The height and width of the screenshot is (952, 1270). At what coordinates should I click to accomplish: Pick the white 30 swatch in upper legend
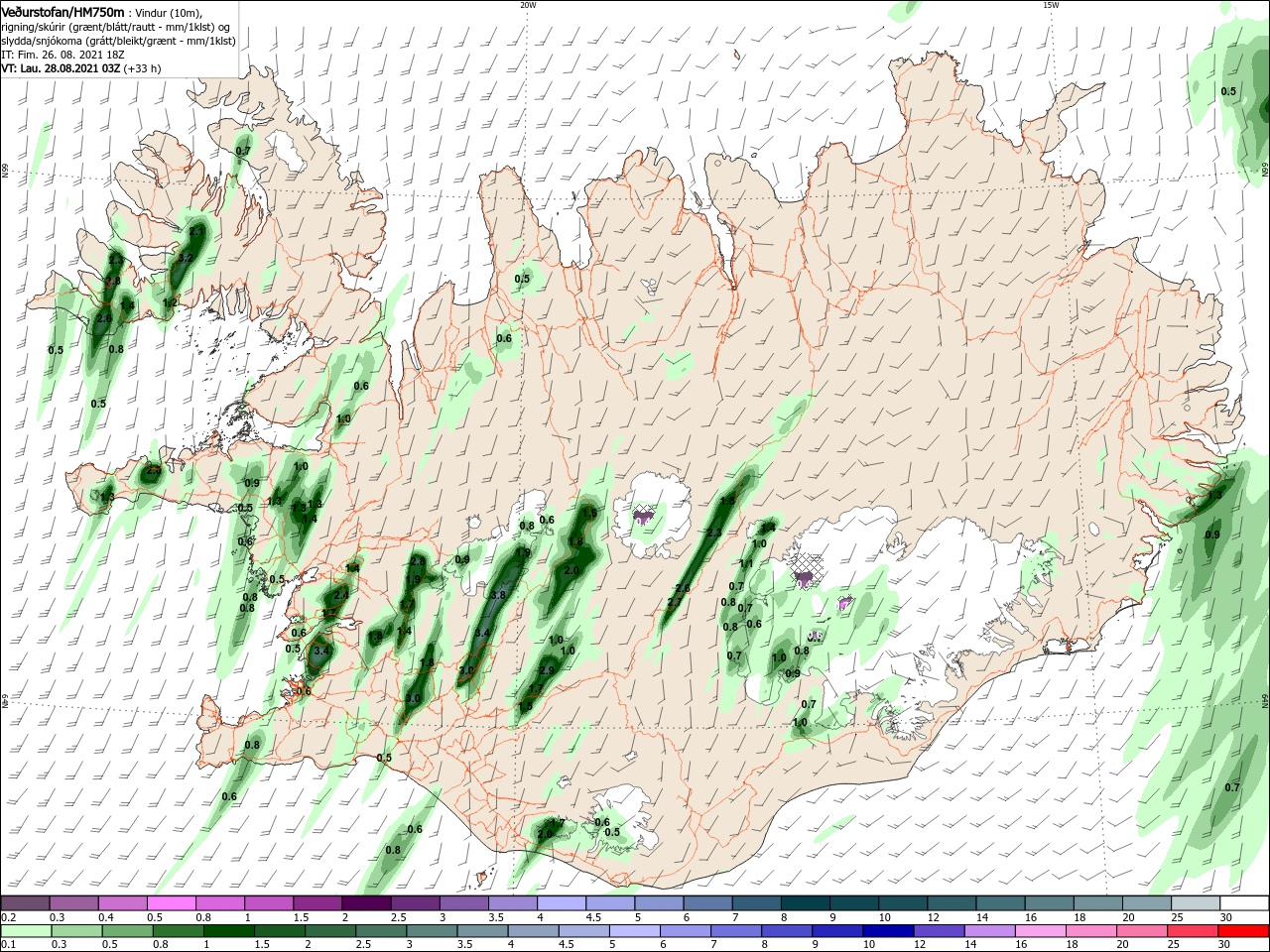point(1244,903)
